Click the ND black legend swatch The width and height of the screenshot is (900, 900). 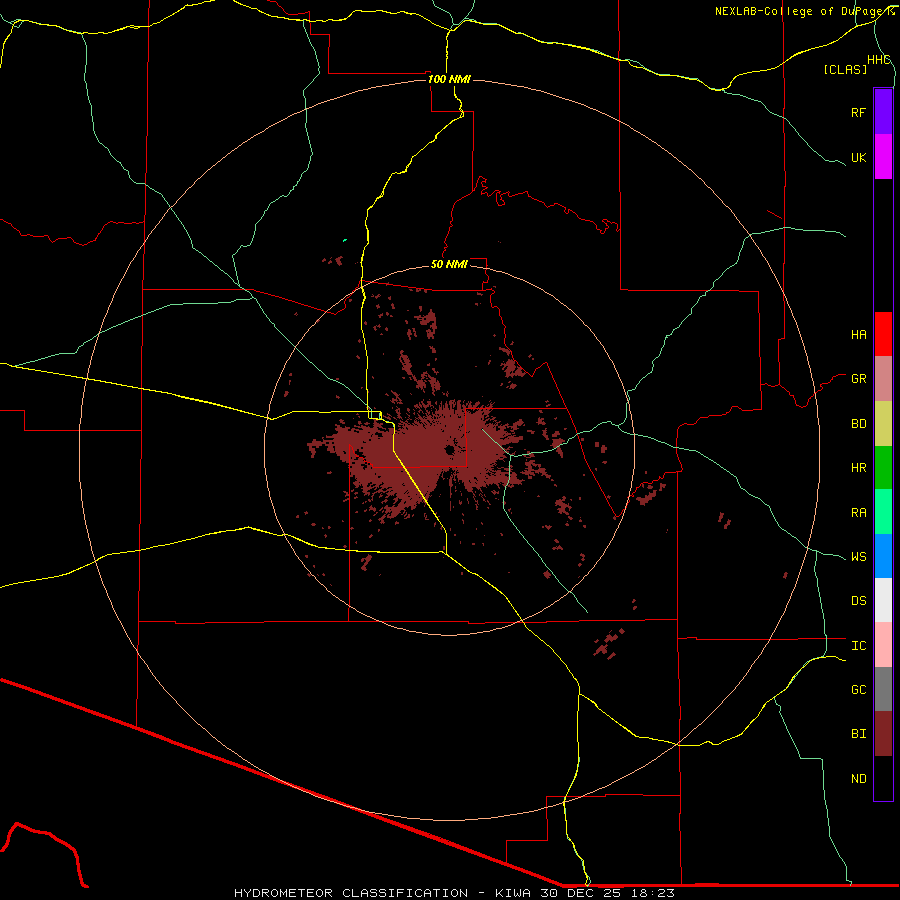pos(883,778)
